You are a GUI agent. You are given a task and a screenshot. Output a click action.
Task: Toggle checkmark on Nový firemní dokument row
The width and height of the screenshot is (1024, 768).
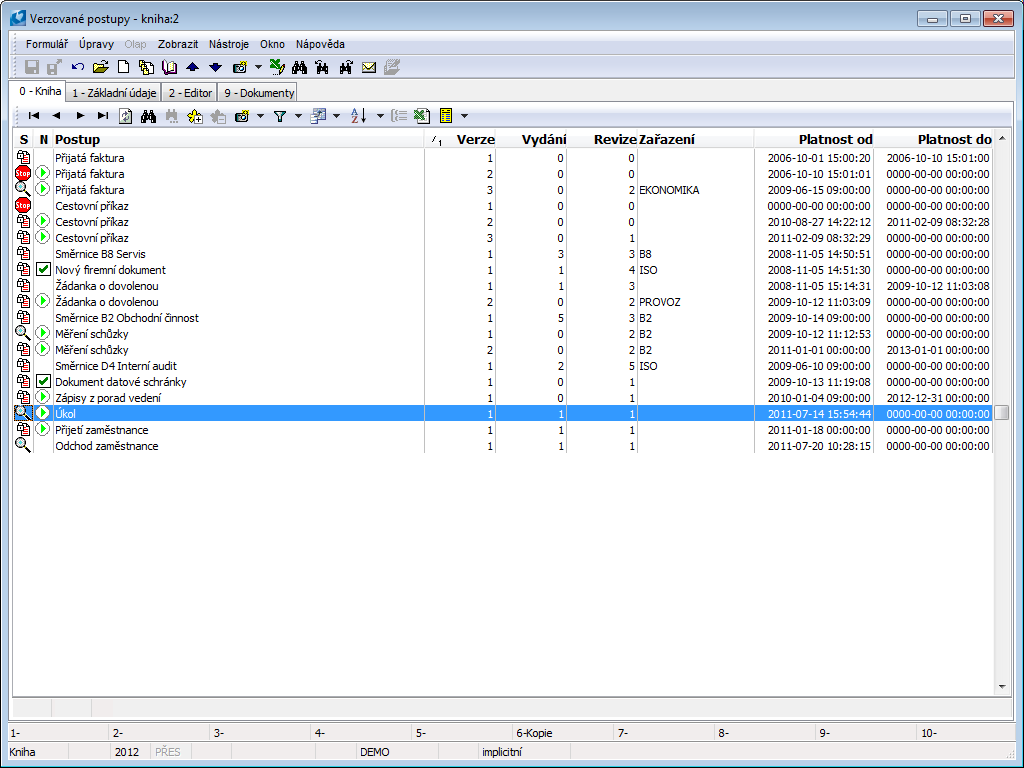43,270
